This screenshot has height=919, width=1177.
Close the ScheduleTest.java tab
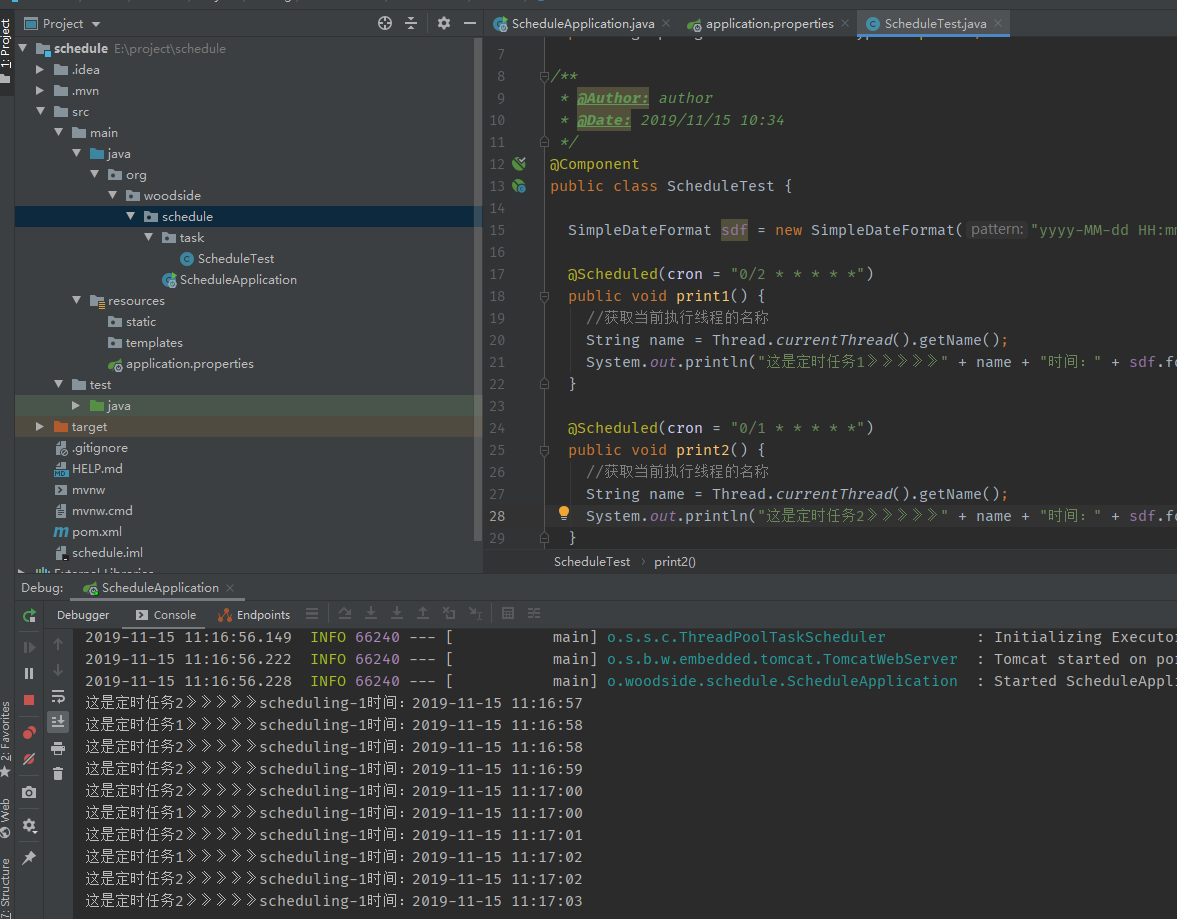click(x=998, y=23)
